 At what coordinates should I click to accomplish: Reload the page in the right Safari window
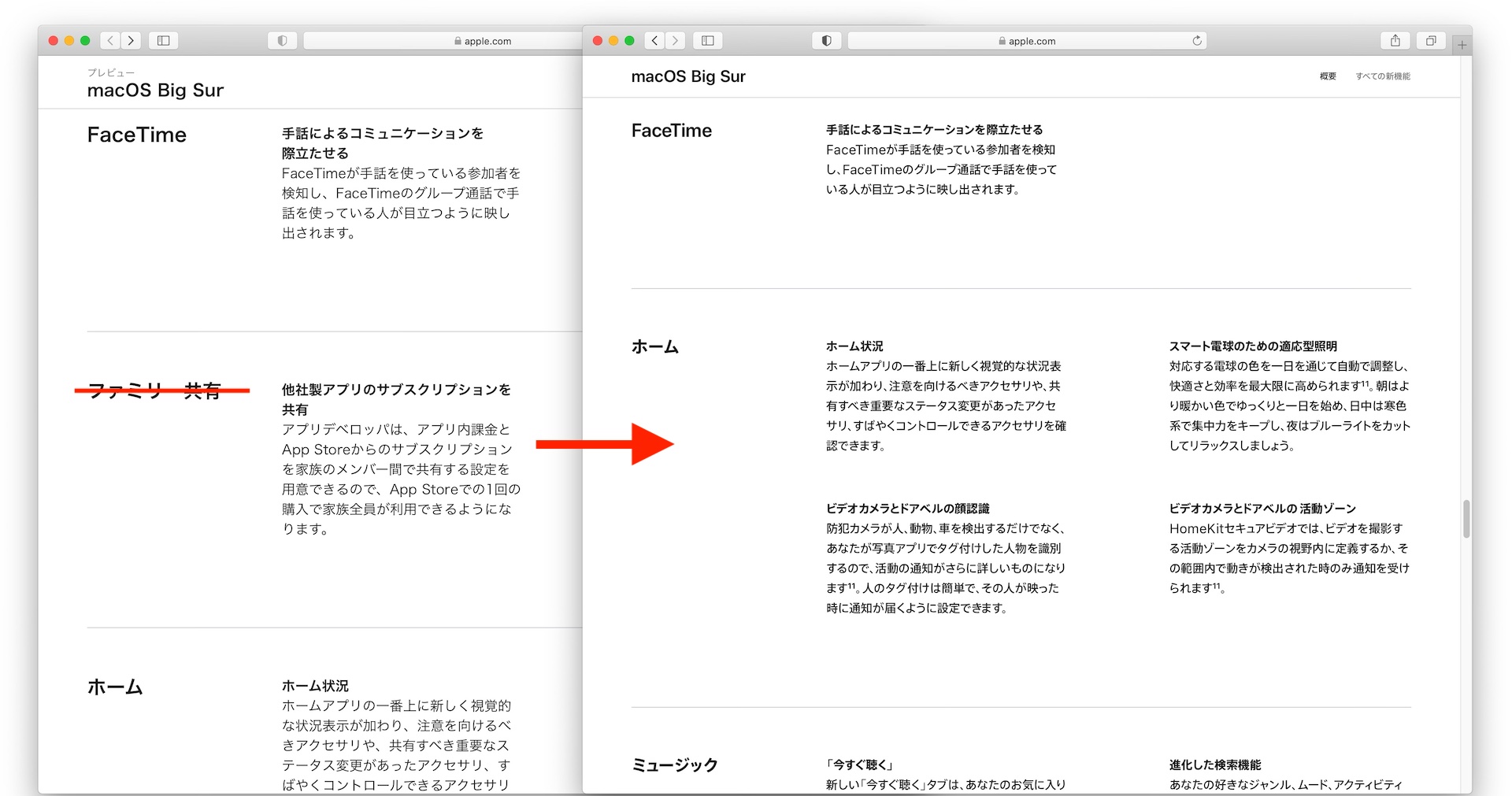1197,41
